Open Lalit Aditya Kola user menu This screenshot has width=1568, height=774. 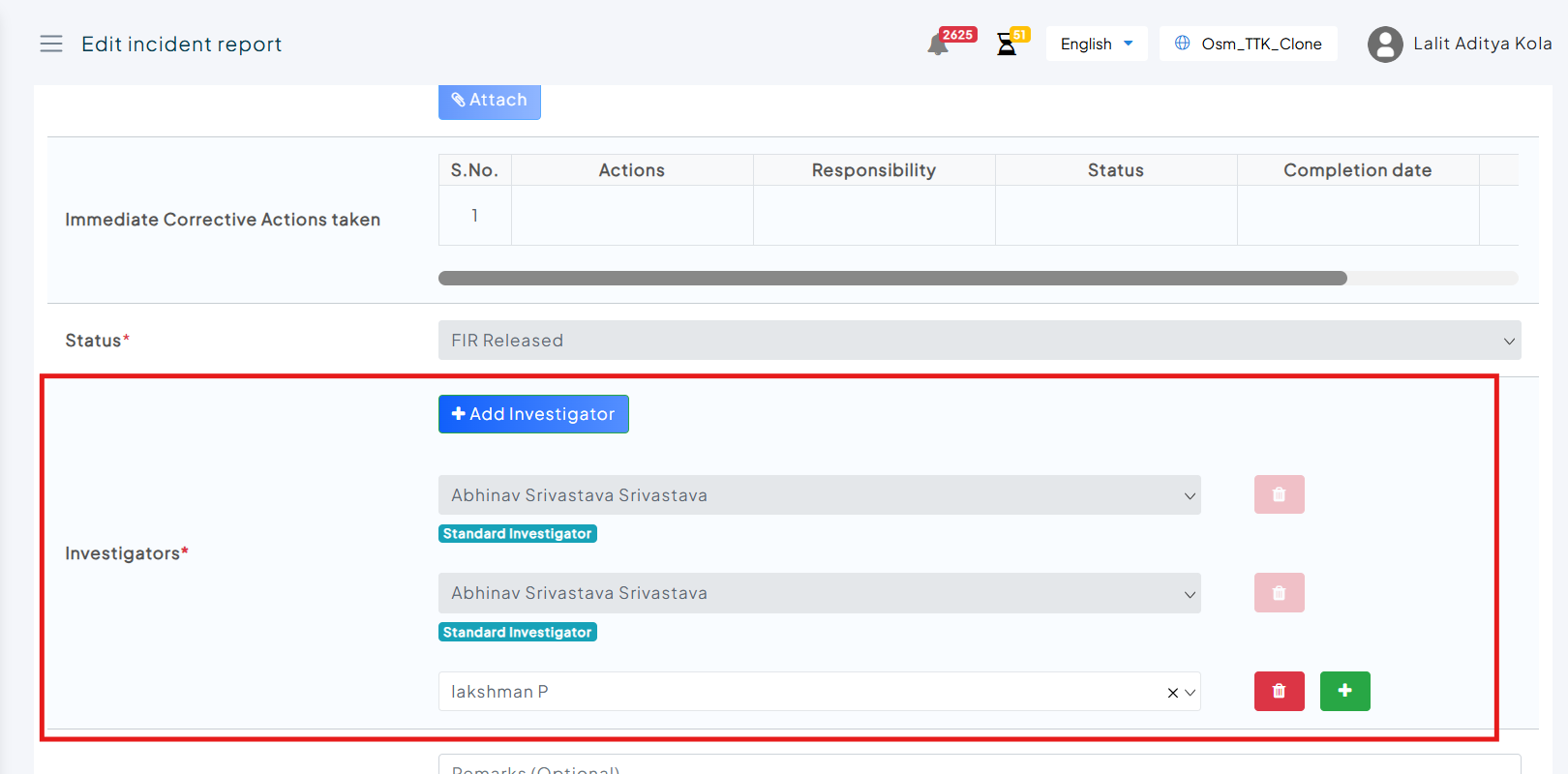click(x=1481, y=44)
